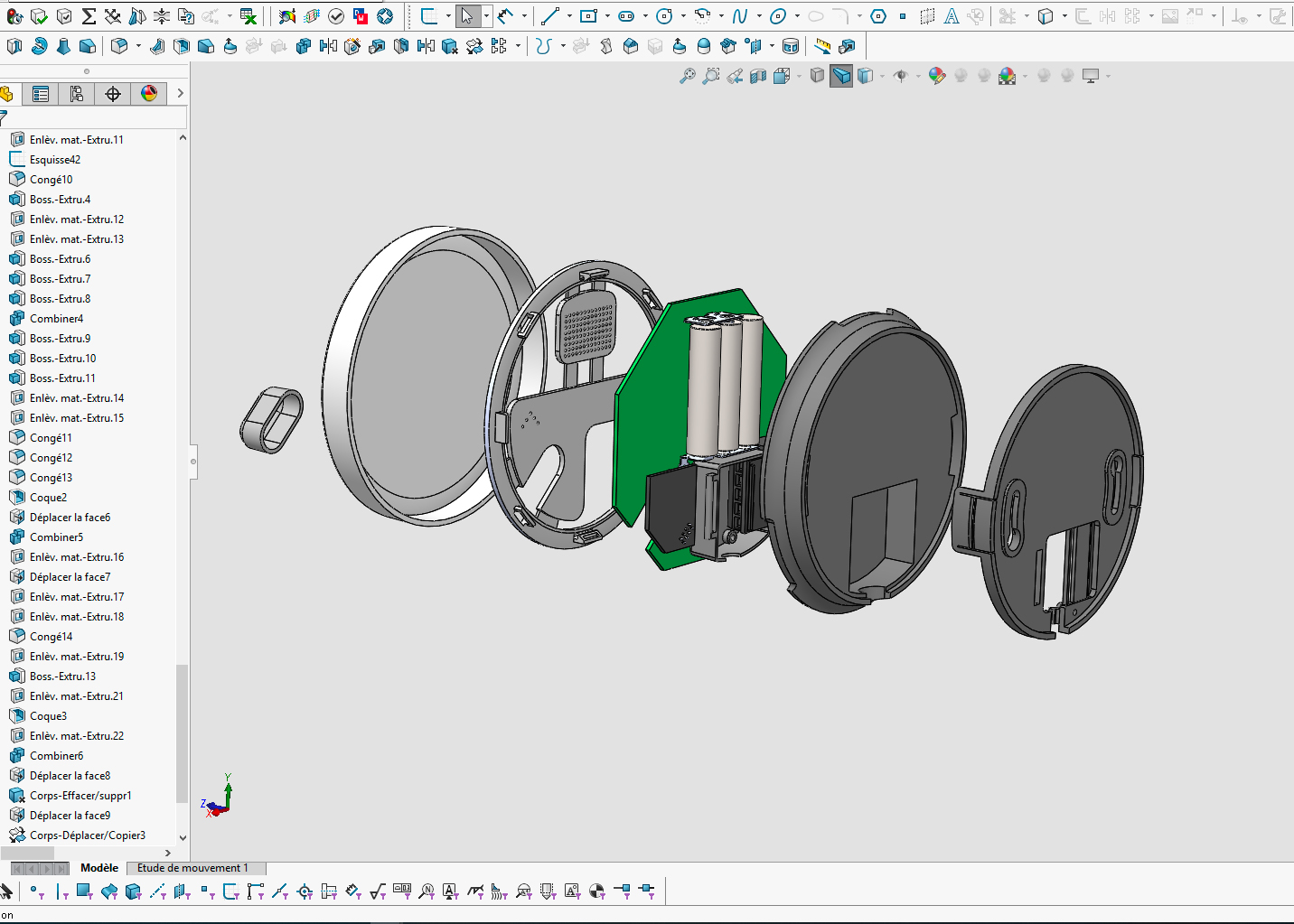
Task: Toggle filter for vertices in selection toolbar
Action: [x=35, y=891]
